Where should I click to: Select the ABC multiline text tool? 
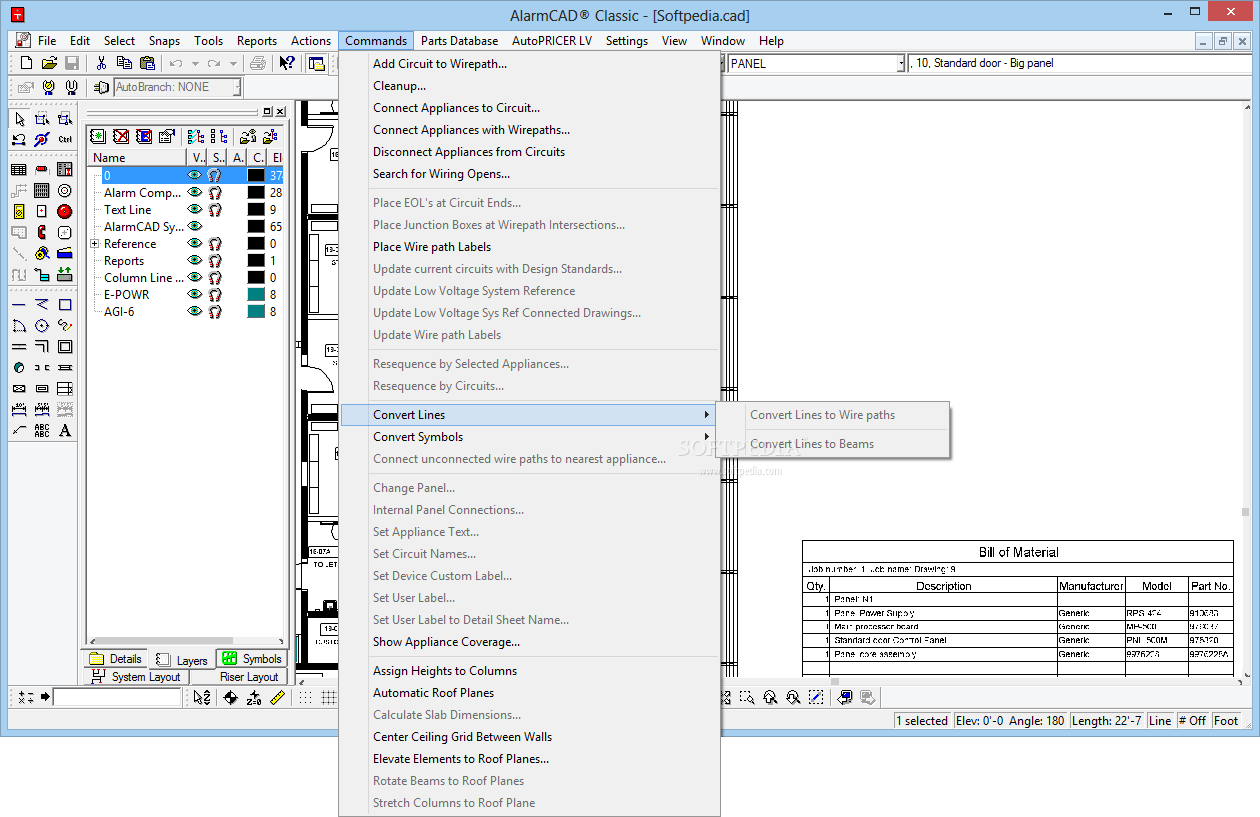click(x=41, y=430)
